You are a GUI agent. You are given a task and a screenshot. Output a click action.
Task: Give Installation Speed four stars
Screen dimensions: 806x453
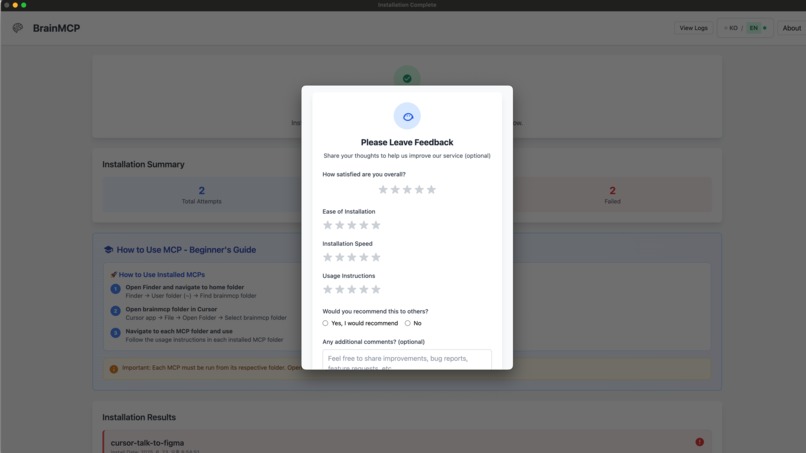coord(364,257)
